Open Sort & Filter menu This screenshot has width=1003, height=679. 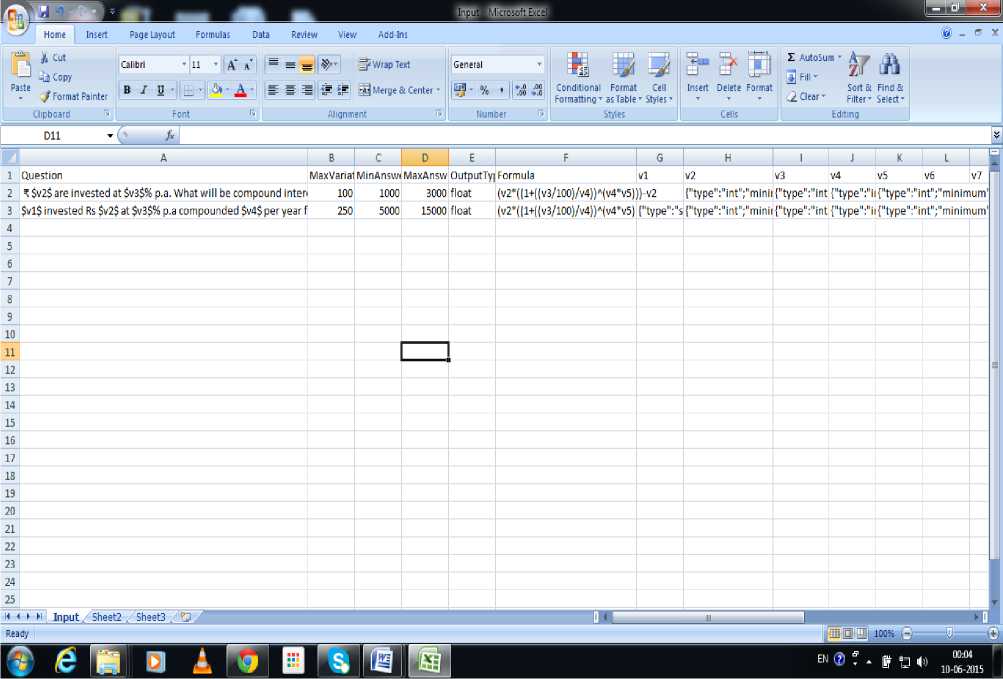(x=859, y=78)
